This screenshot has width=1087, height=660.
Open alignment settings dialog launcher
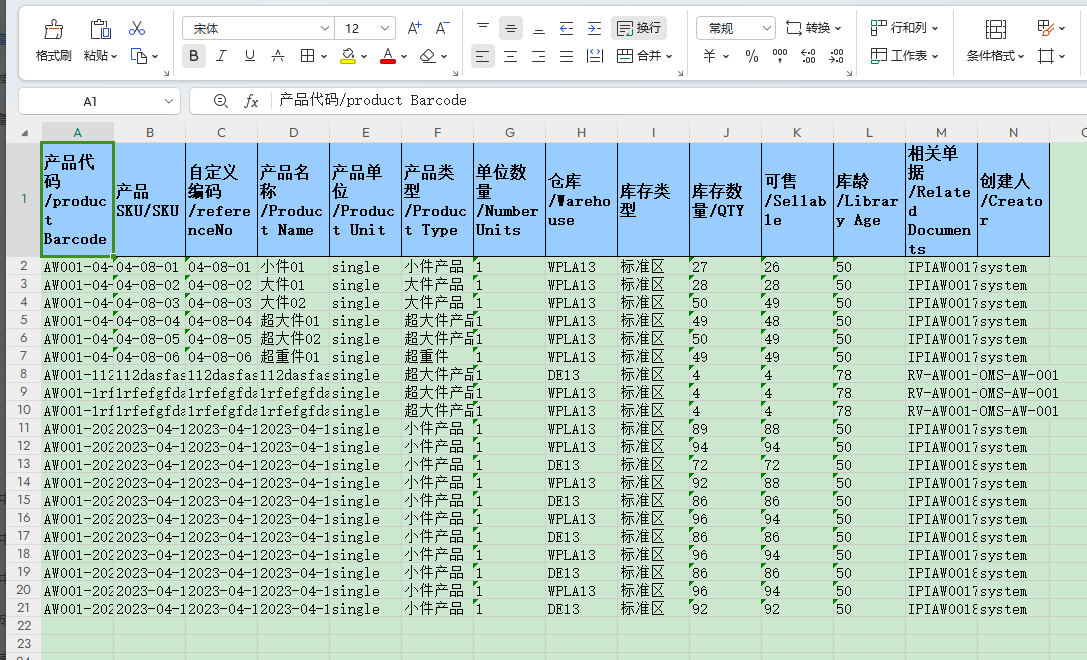pos(680,73)
